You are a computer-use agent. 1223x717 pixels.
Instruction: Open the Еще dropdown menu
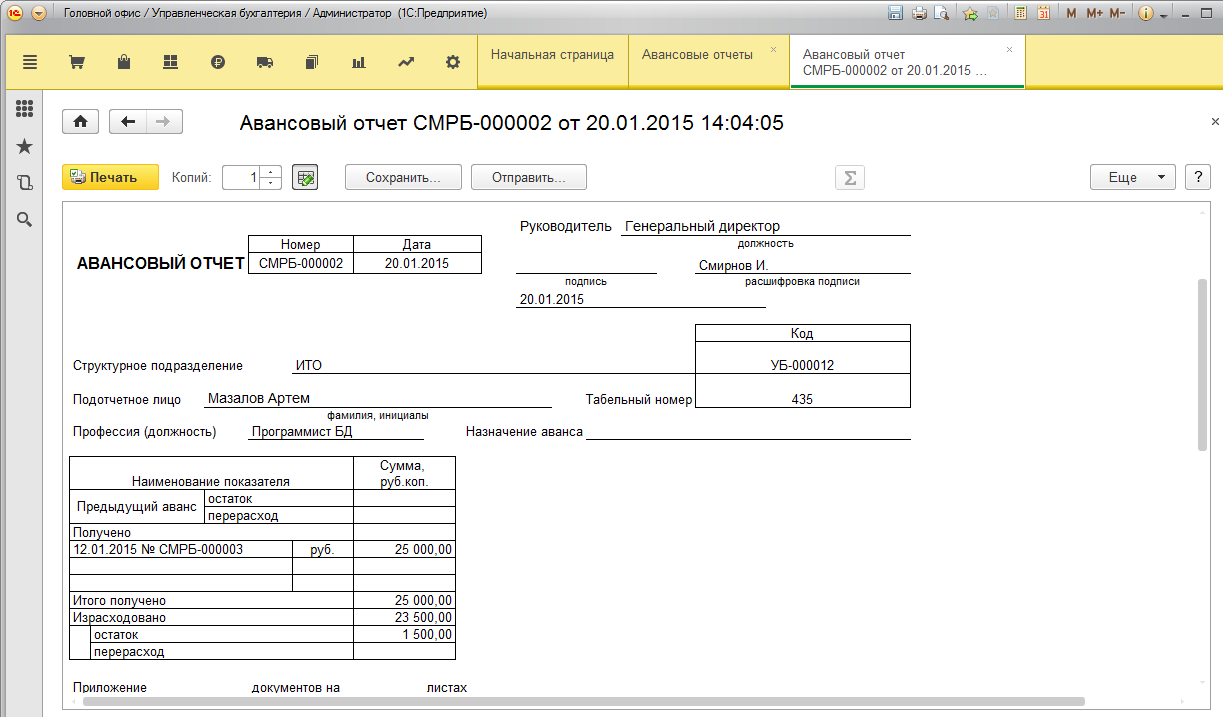coord(1132,177)
